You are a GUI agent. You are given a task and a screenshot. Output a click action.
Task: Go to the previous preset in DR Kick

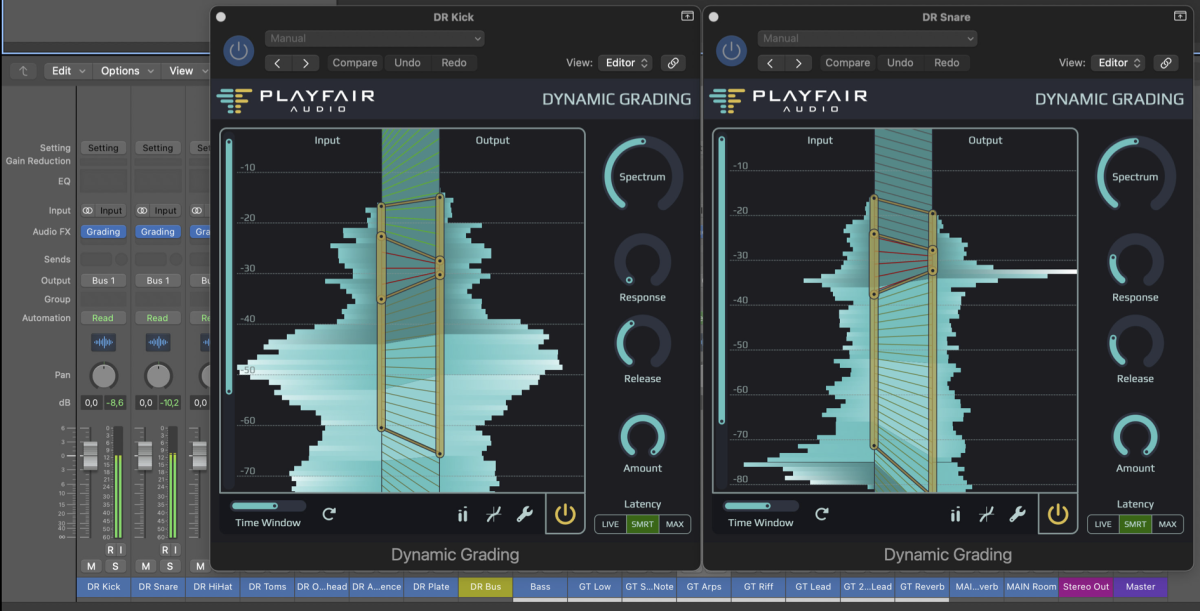pos(279,63)
